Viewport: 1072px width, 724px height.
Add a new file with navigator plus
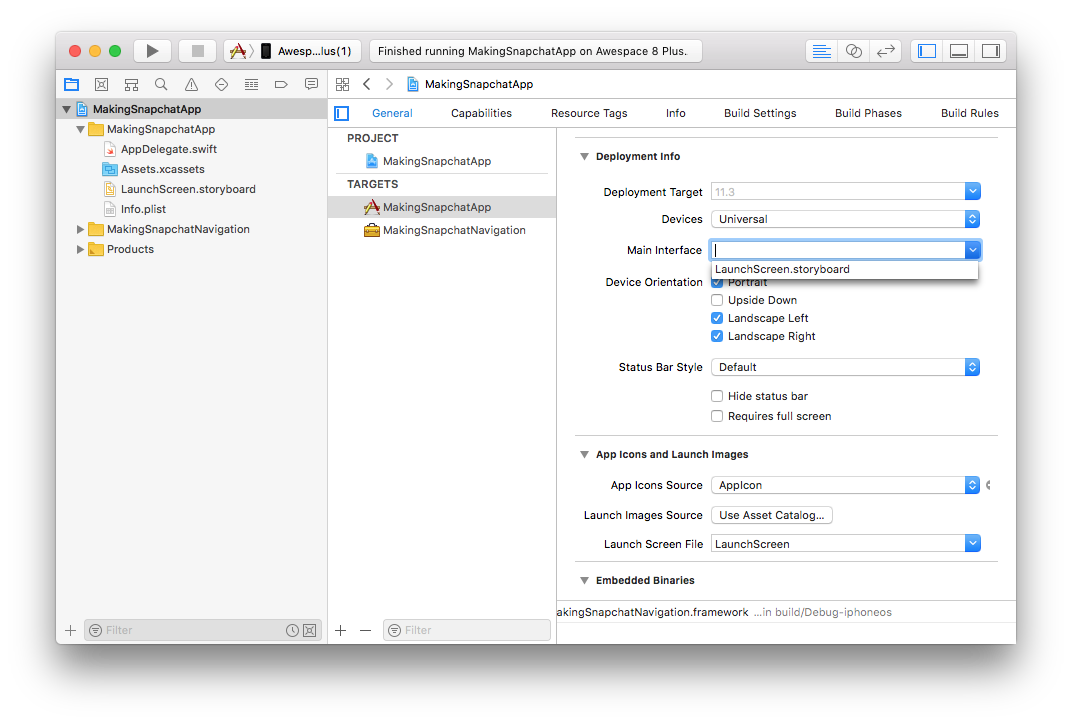click(70, 630)
